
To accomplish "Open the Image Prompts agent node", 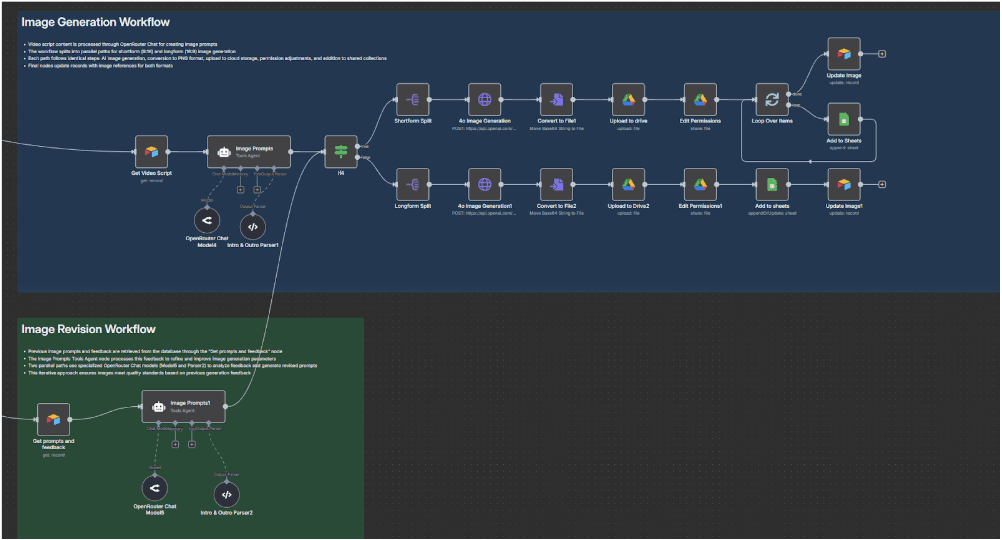I will 249,151.
